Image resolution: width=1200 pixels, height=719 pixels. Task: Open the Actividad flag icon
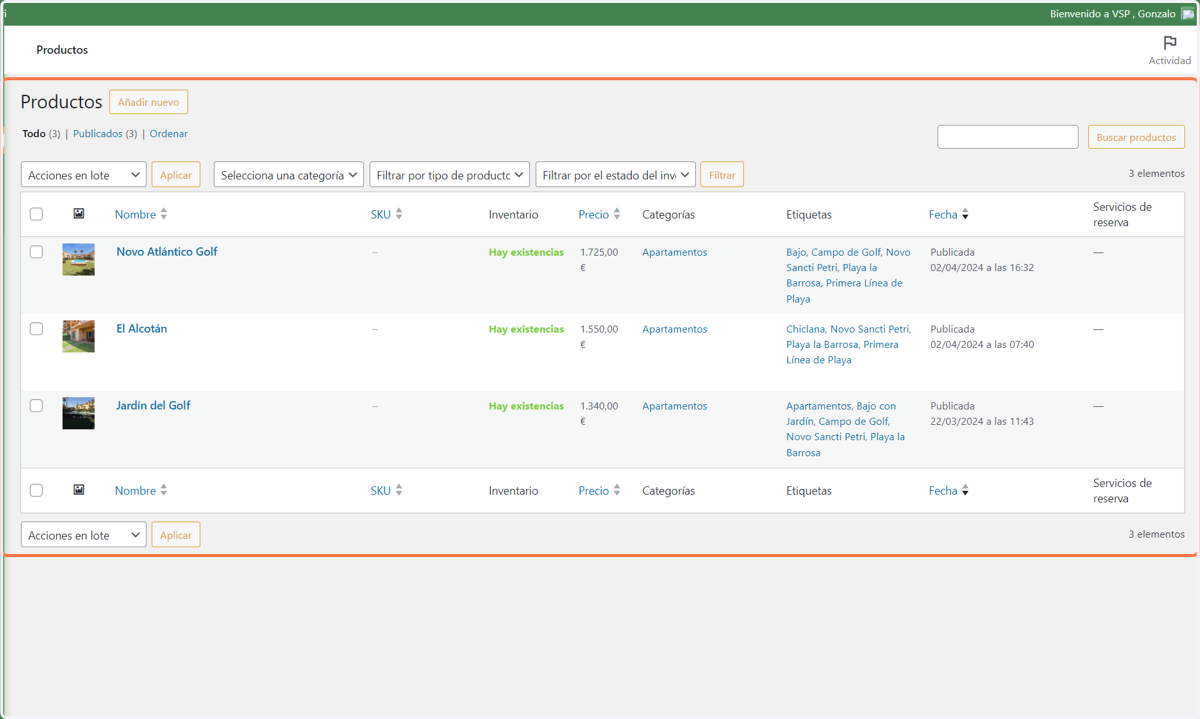point(1169,43)
